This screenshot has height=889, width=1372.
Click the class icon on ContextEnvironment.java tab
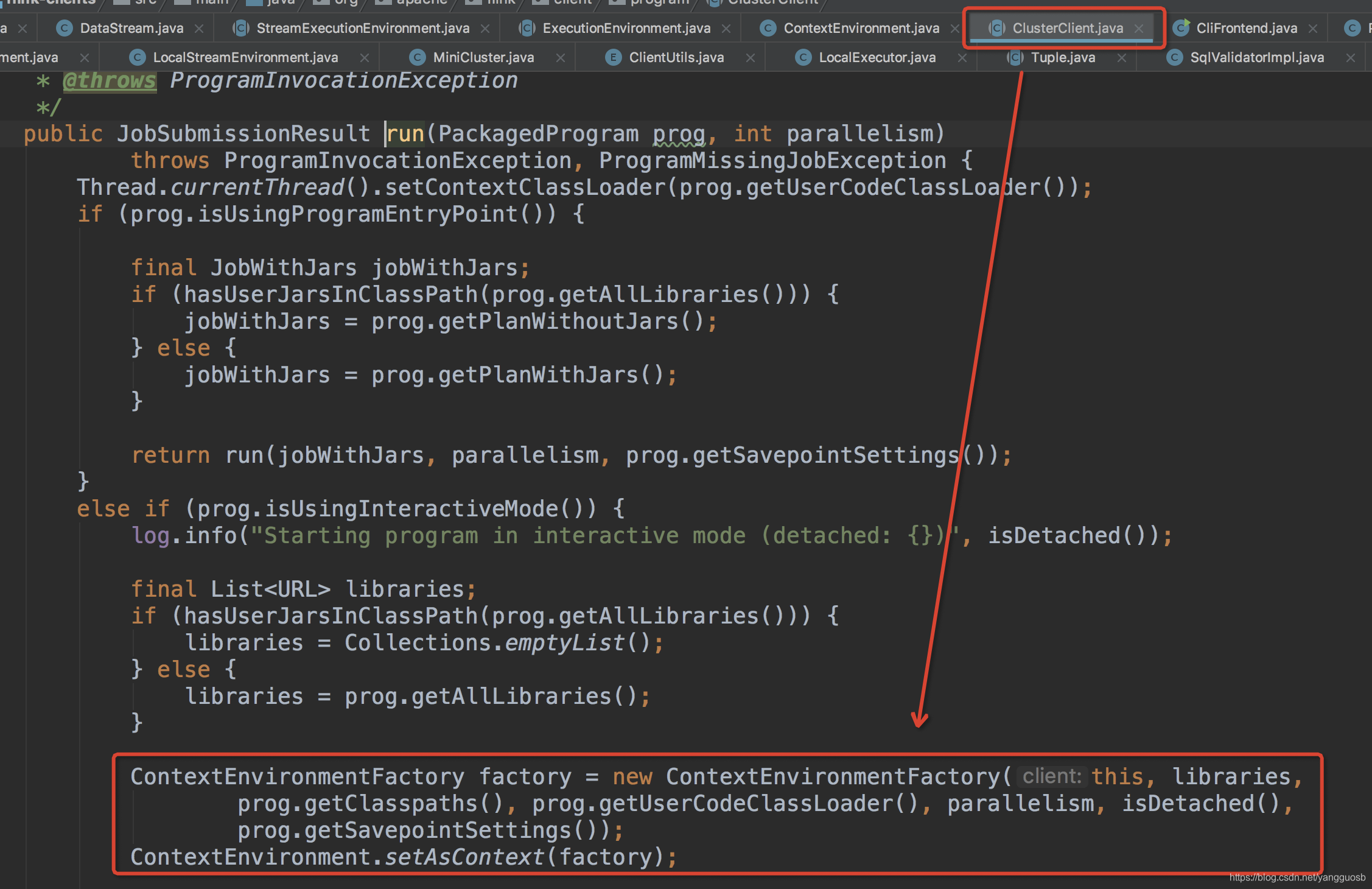[x=768, y=28]
